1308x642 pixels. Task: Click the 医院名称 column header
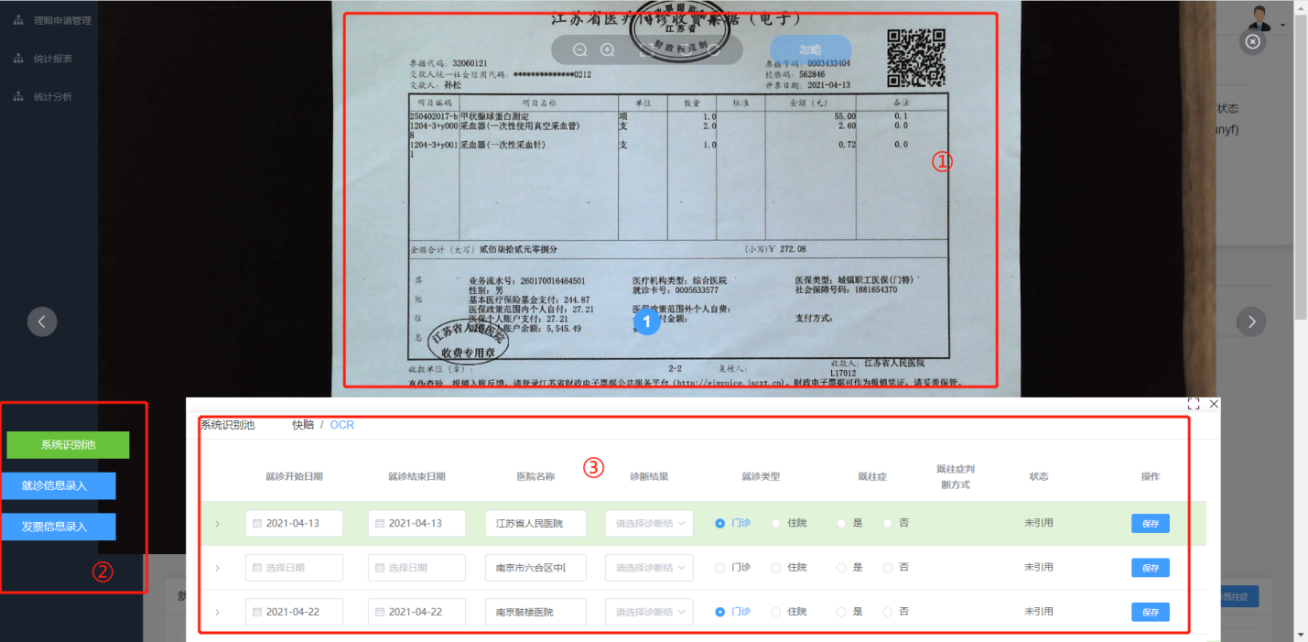[x=536, y=477]
